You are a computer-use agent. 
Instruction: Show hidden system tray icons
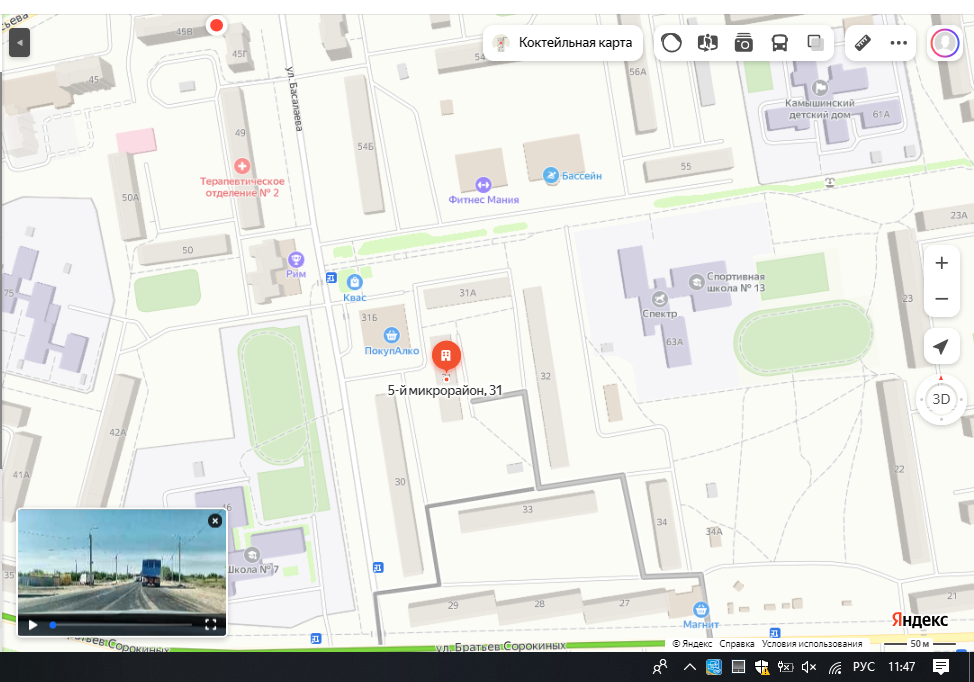(689, 667)
